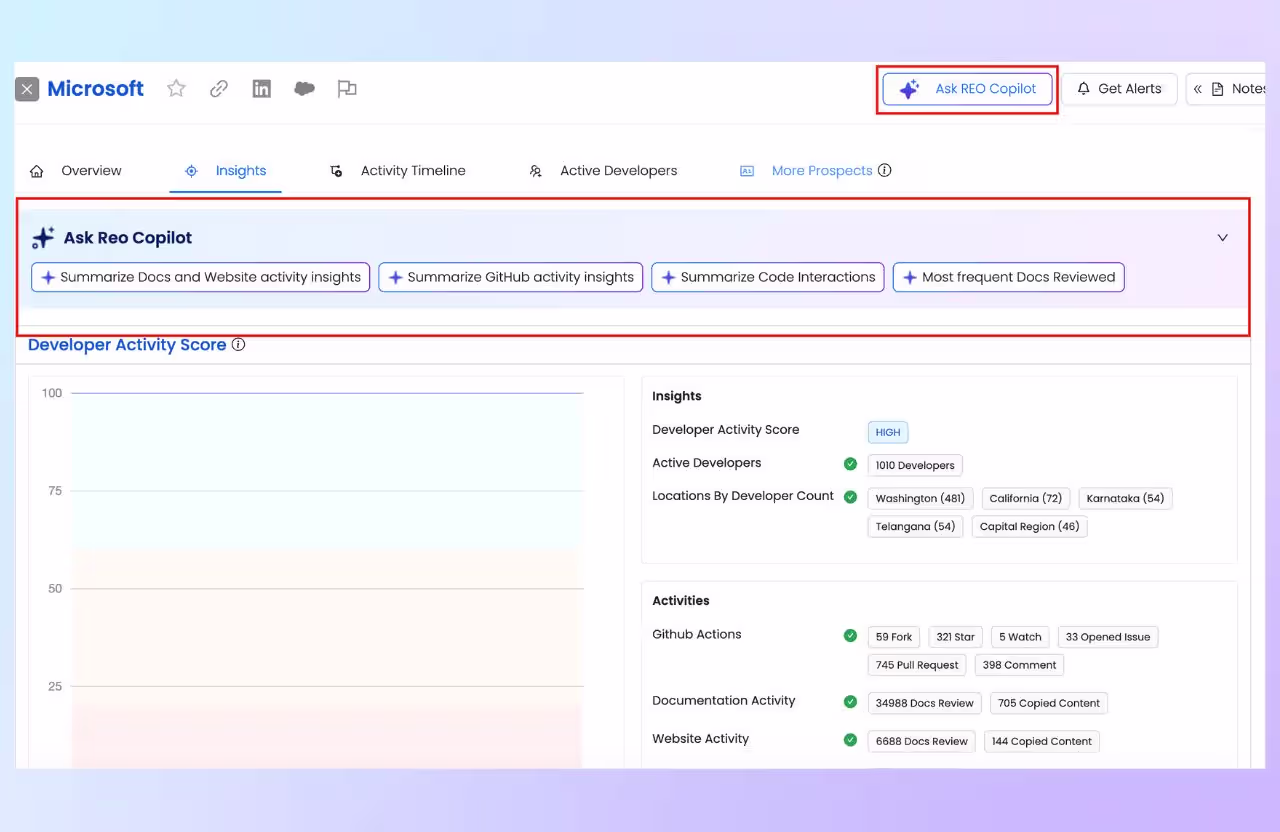Select the Insights tab

tap(226, 171)
